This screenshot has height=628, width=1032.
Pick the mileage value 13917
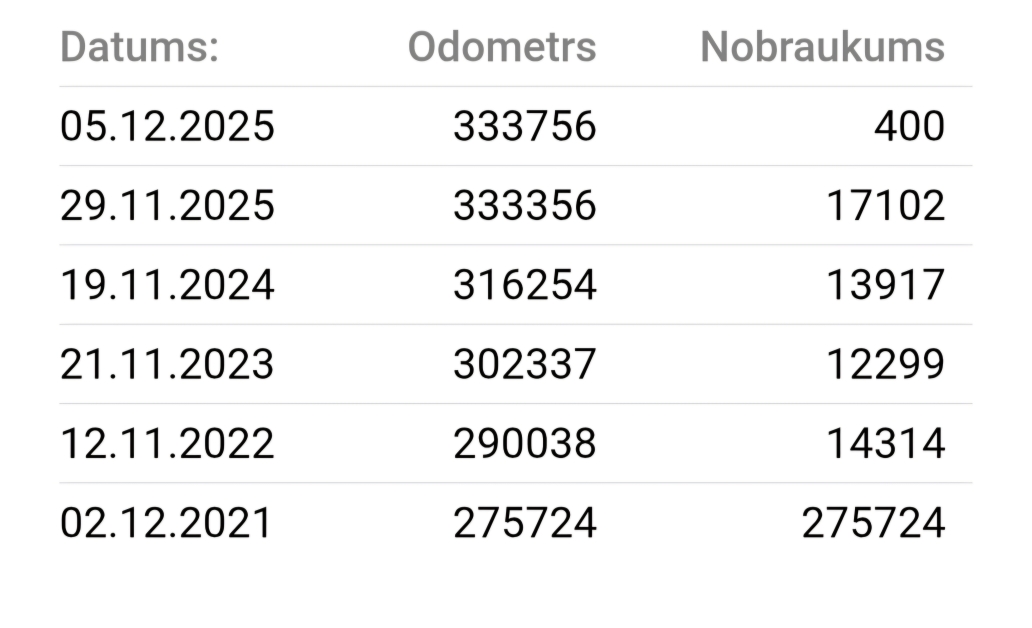click(x=885, y=285)
